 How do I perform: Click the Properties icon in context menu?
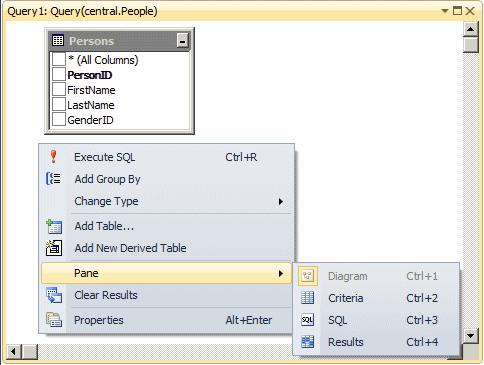54,320
